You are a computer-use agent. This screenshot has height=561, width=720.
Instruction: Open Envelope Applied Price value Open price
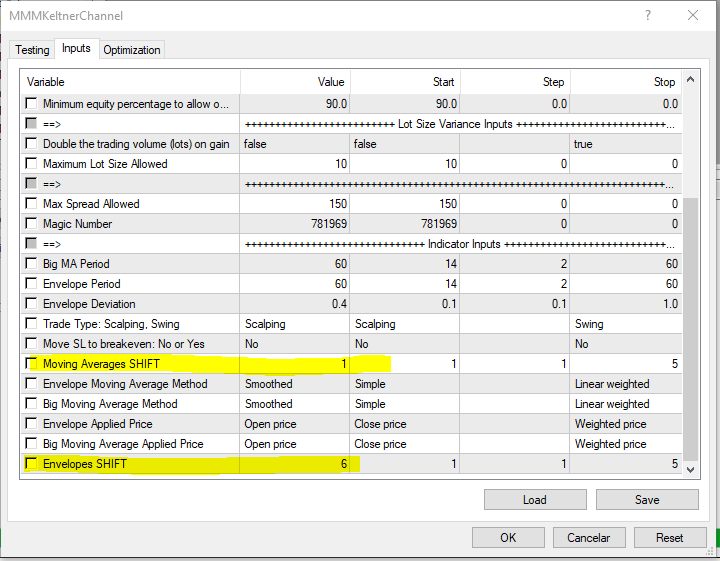(294, 424)
